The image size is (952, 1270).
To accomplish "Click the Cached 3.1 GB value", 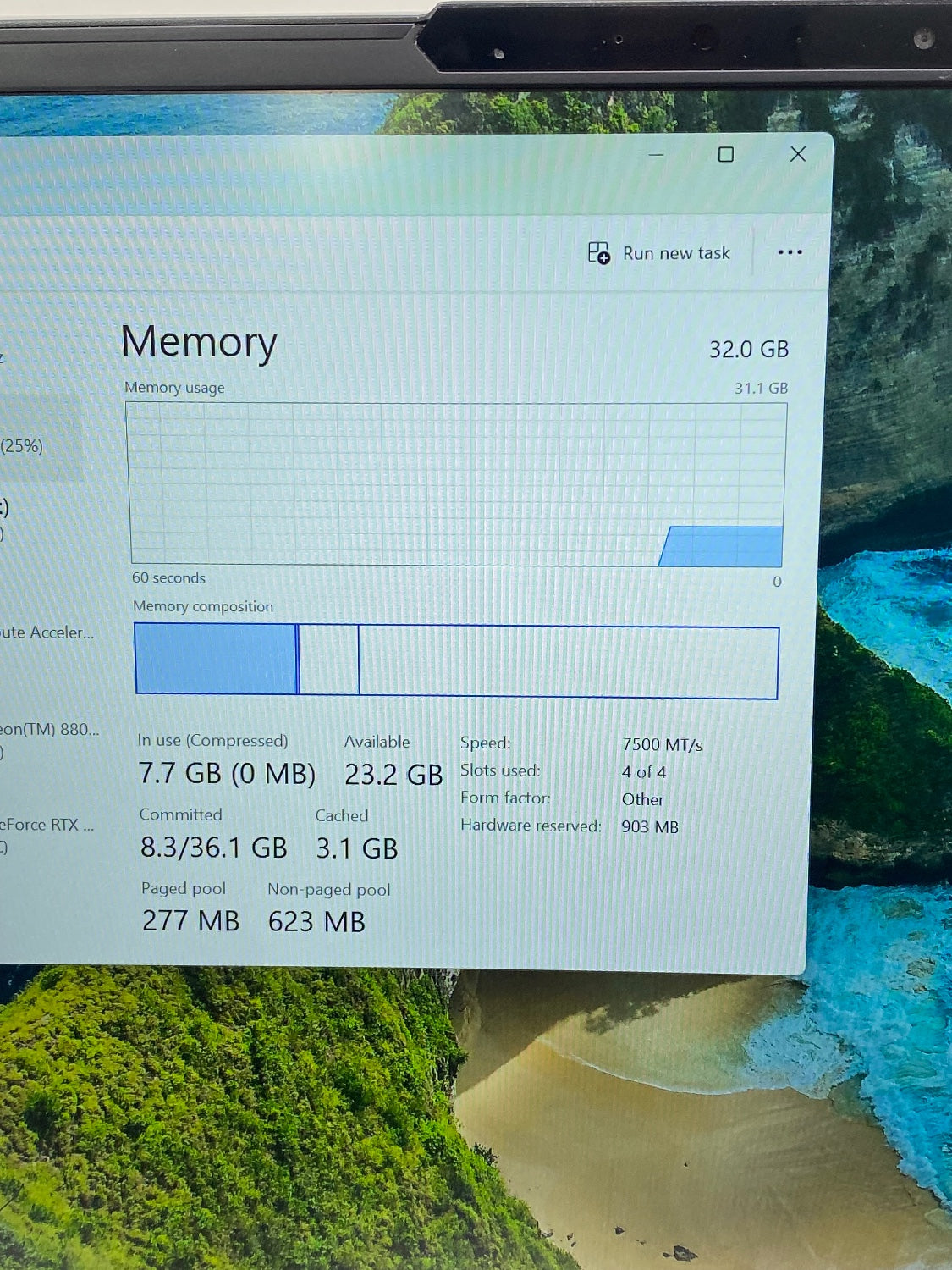I will 356,848.
